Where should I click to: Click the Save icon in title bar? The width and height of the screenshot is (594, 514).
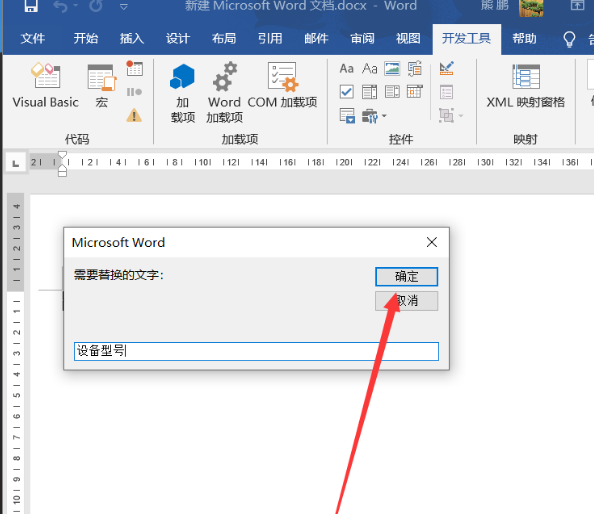[x=31, y=6]
